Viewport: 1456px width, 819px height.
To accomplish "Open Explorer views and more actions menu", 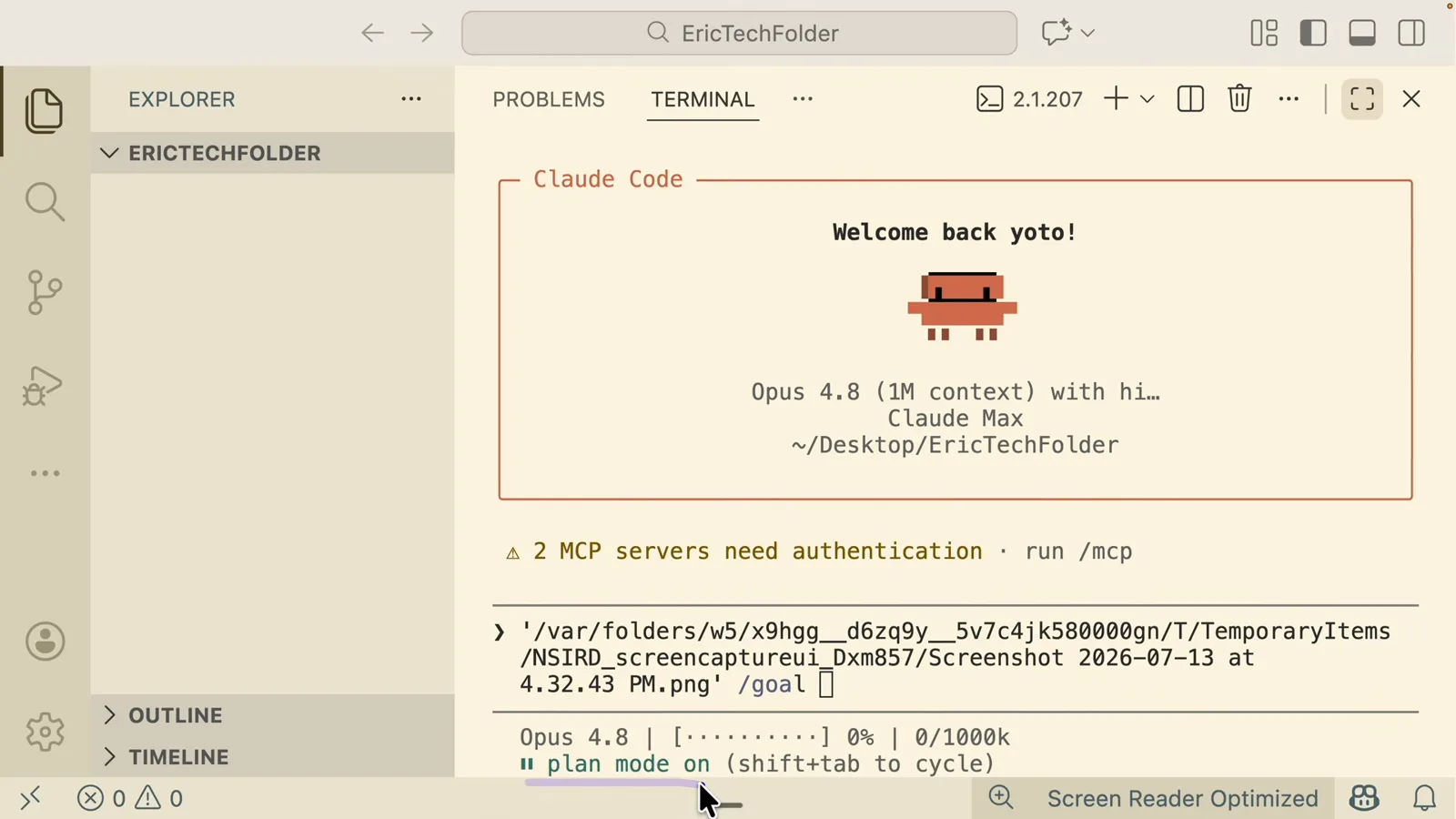I will pyautogui.click(x=411, y=98).
